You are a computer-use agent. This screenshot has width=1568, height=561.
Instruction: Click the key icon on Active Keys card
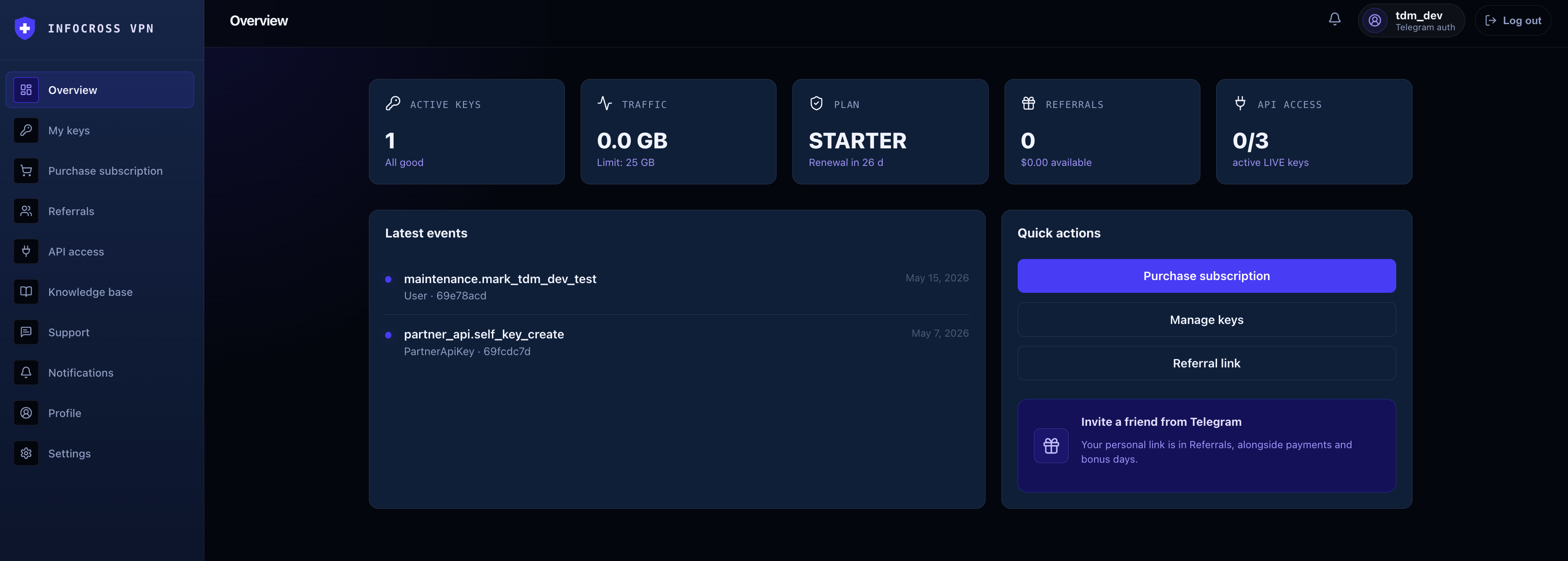pyautogui.click(x=393, y=104)
